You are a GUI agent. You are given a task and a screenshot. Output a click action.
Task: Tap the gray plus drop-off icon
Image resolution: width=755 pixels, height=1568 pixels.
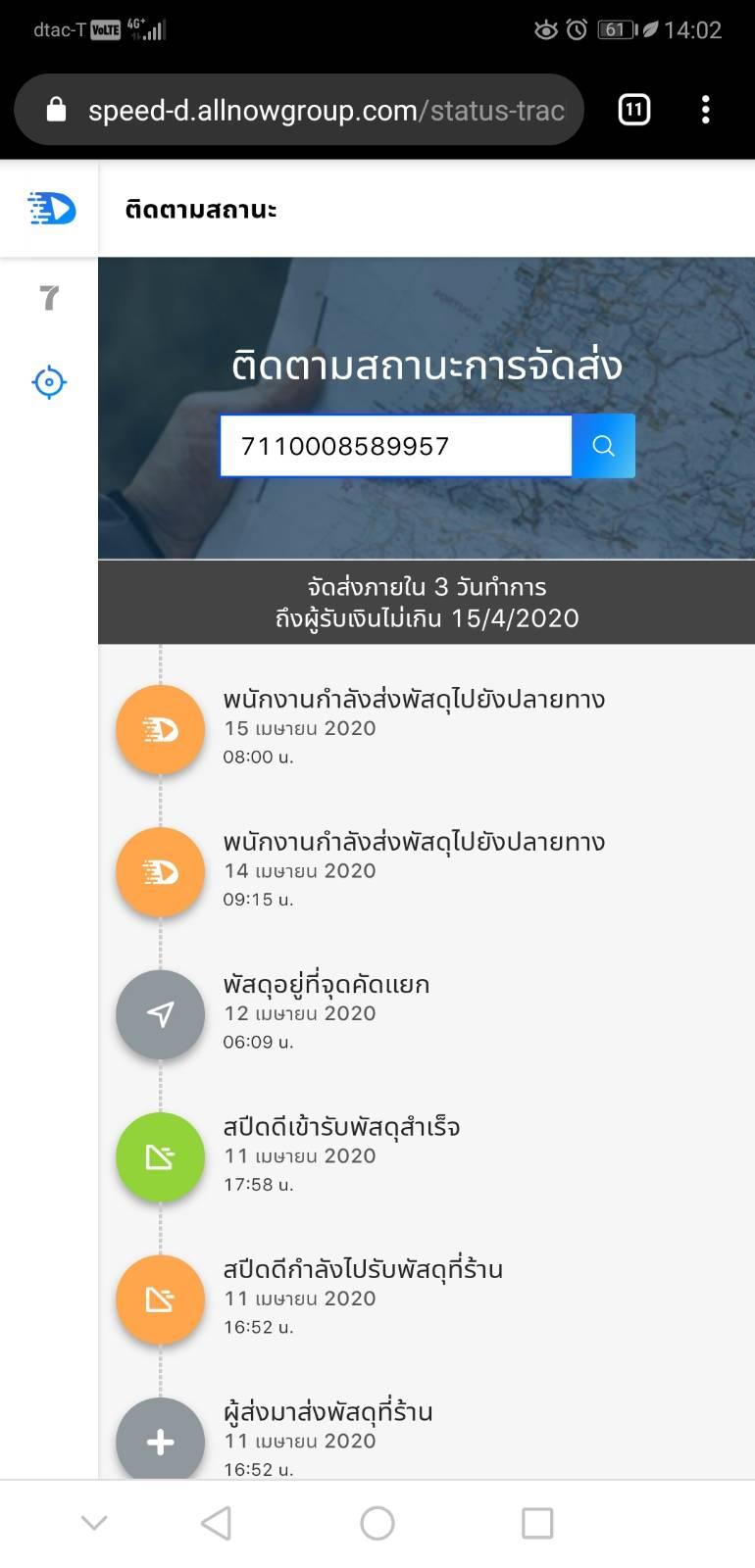[x=160, y=1441]
